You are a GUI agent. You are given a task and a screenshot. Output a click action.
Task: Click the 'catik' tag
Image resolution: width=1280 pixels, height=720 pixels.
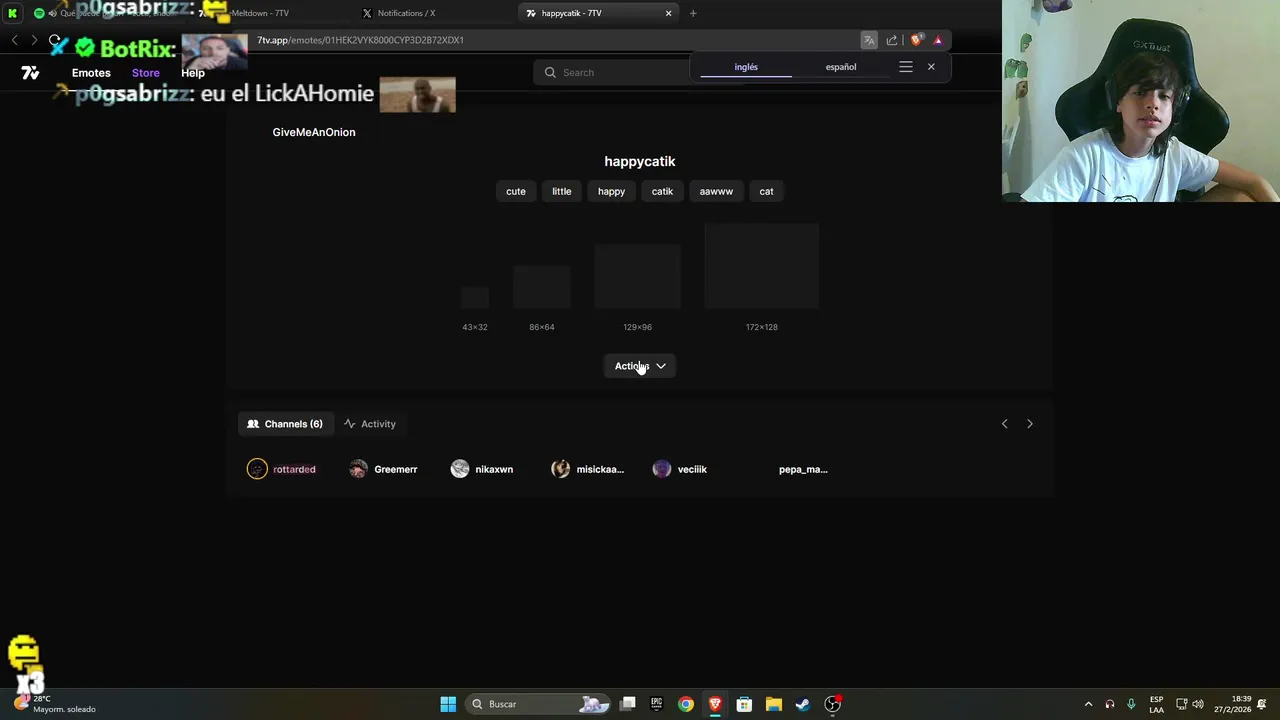(x=662, y=191)
